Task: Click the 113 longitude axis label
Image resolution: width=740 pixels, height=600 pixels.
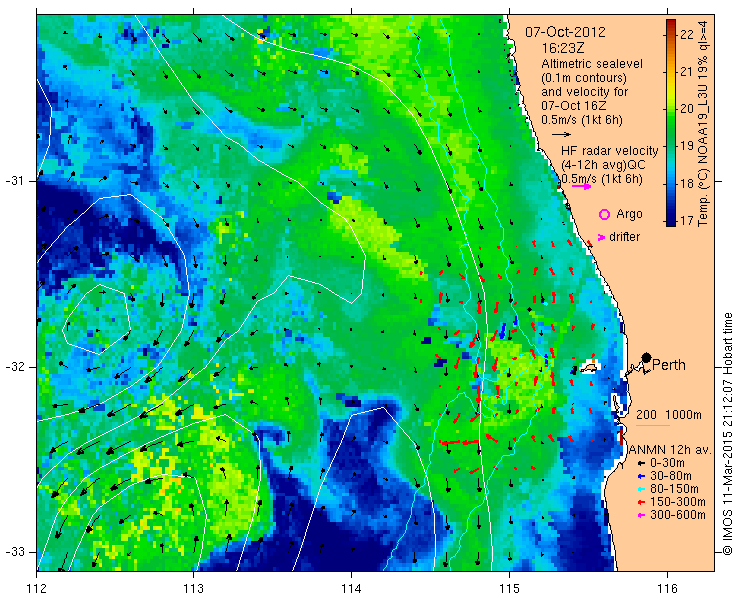Action: tap(194, 589)
